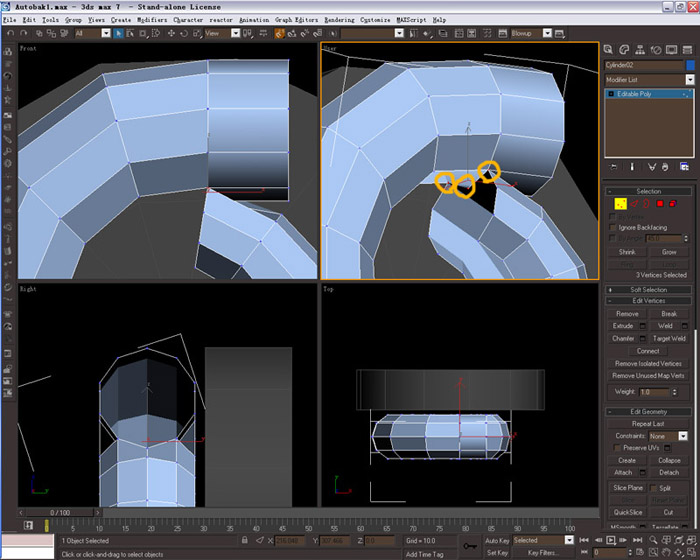Toggle Split checkbox beside Slice Plane

coord(654,488)
